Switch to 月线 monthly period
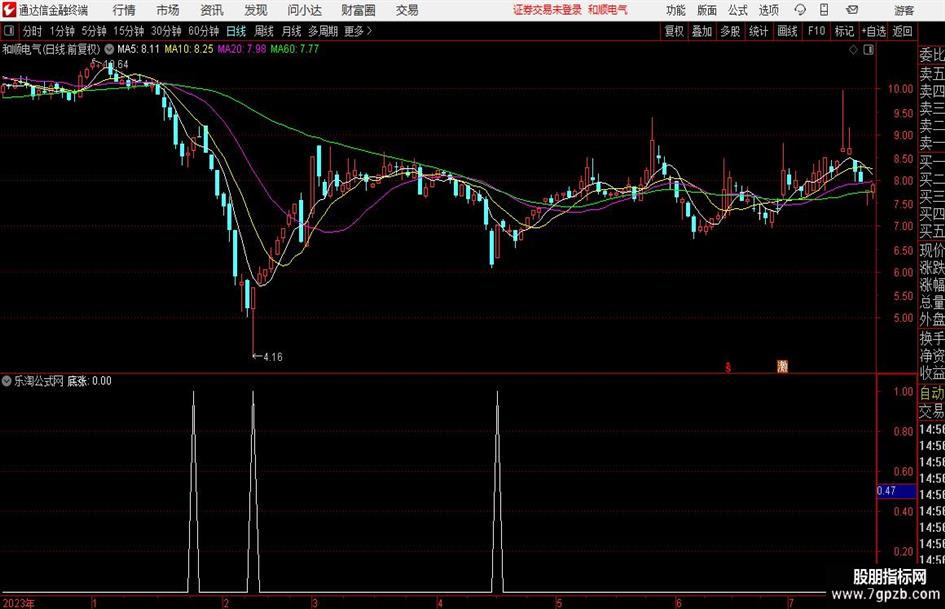 [x=292, y=31]
